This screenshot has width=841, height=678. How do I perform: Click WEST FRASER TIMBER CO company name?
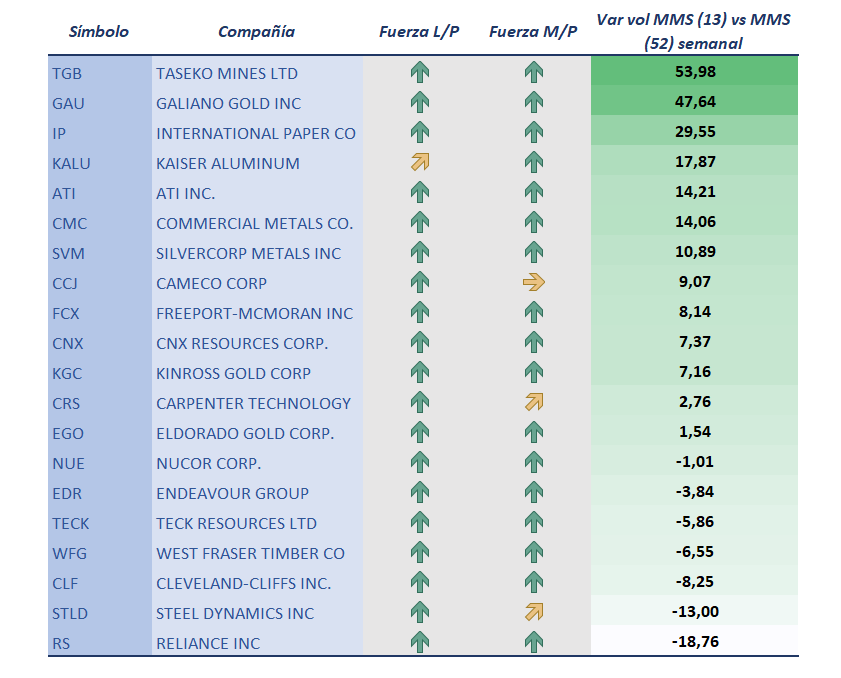coord(250,554)
